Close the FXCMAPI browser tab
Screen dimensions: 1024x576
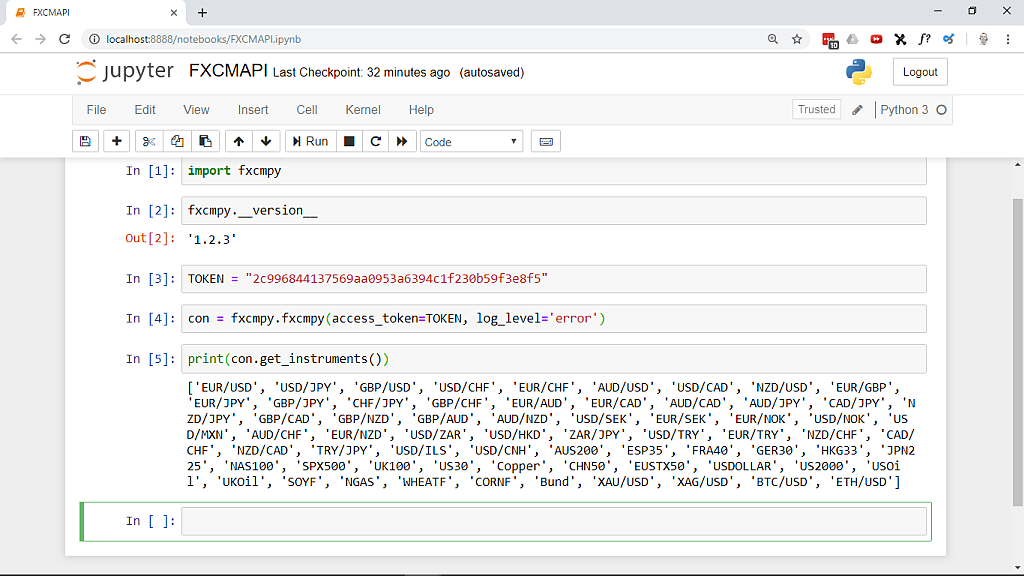pos(174,12)
